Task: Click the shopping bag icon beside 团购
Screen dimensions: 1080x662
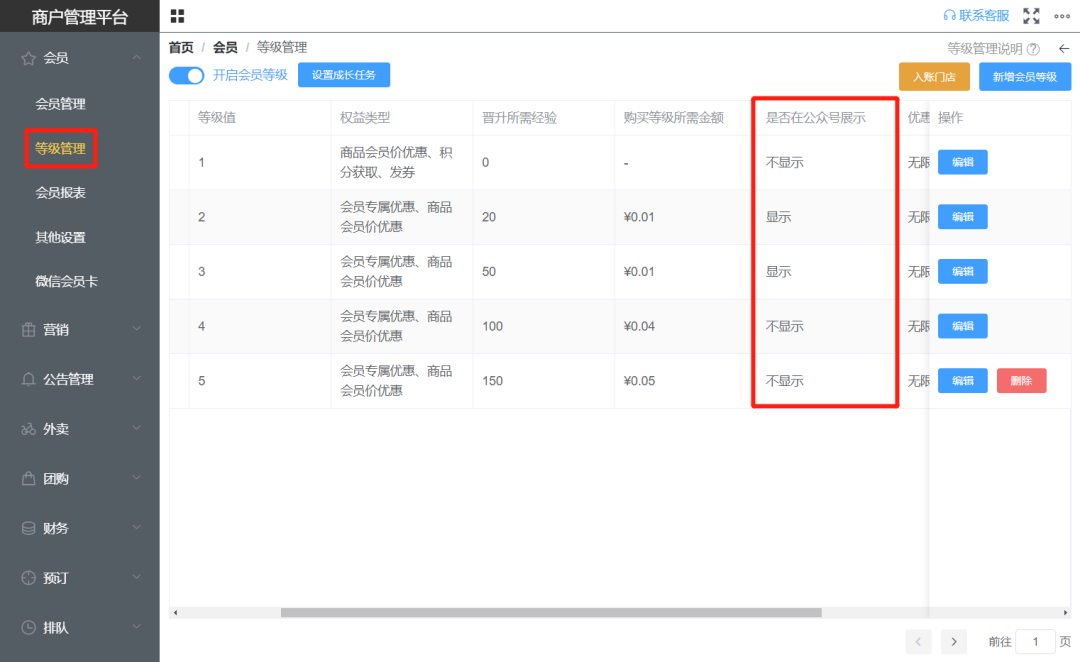Action: pyautogui.click(x=28, y=479)
